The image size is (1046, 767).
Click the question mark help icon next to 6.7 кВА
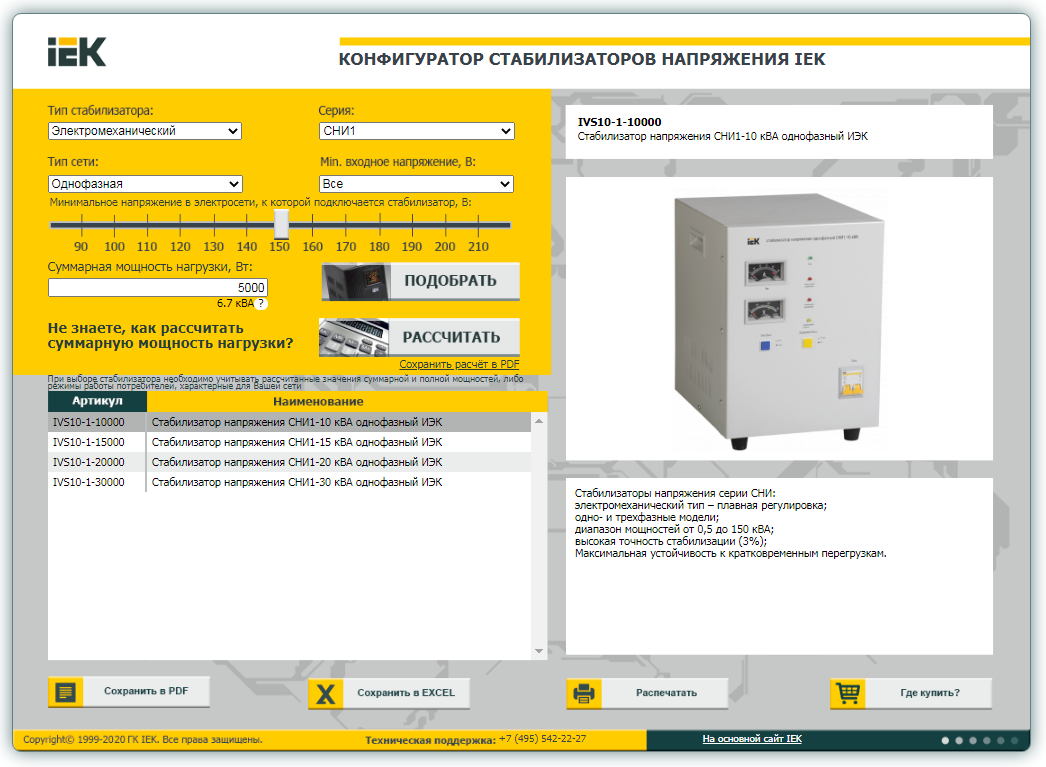(262, 303)
